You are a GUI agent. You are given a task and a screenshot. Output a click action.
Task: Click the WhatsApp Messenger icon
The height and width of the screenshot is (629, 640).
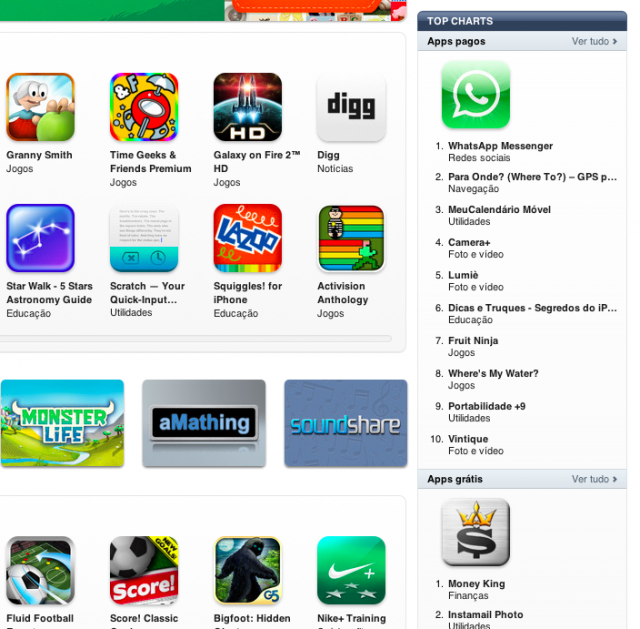coord(476,95)
